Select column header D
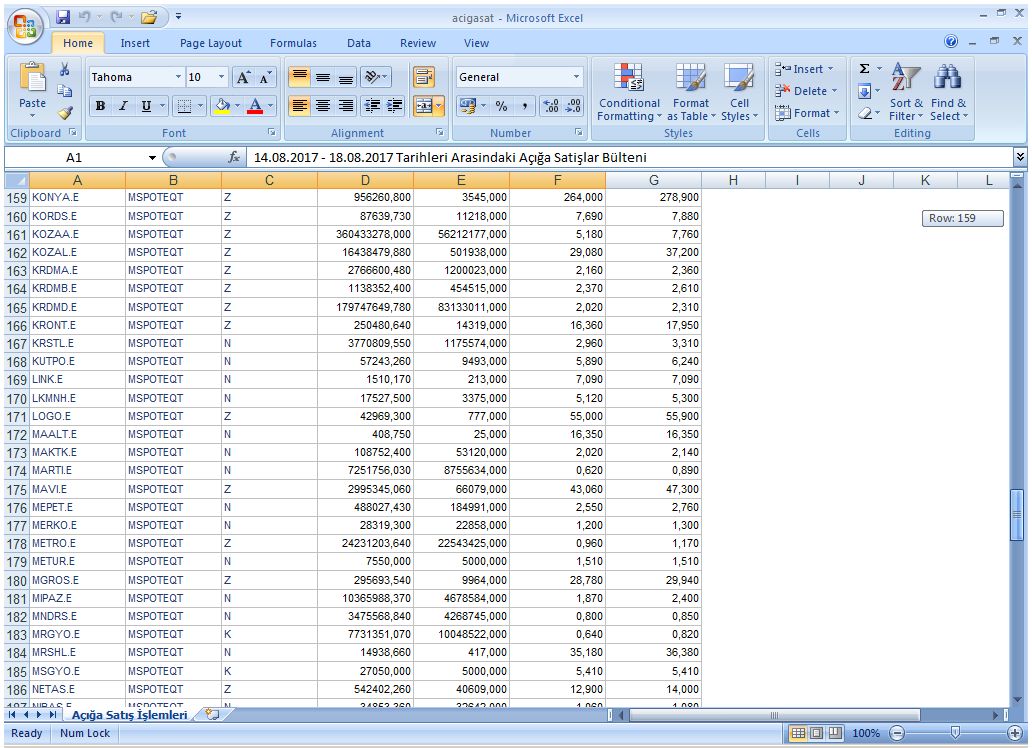Viewport: 1032px width, 748px height. coord(365,180)
